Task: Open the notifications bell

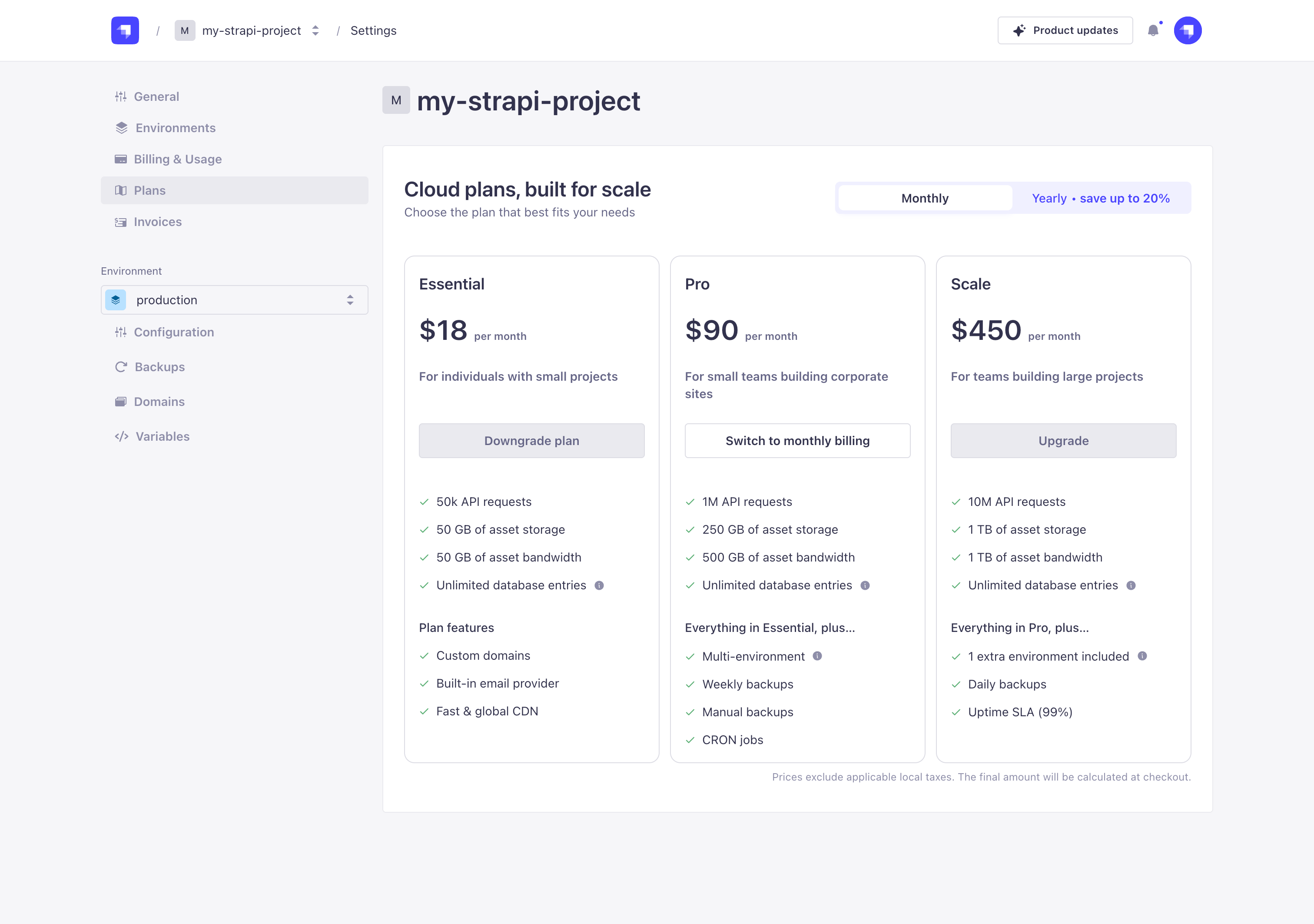Action: click(1153, 30)
